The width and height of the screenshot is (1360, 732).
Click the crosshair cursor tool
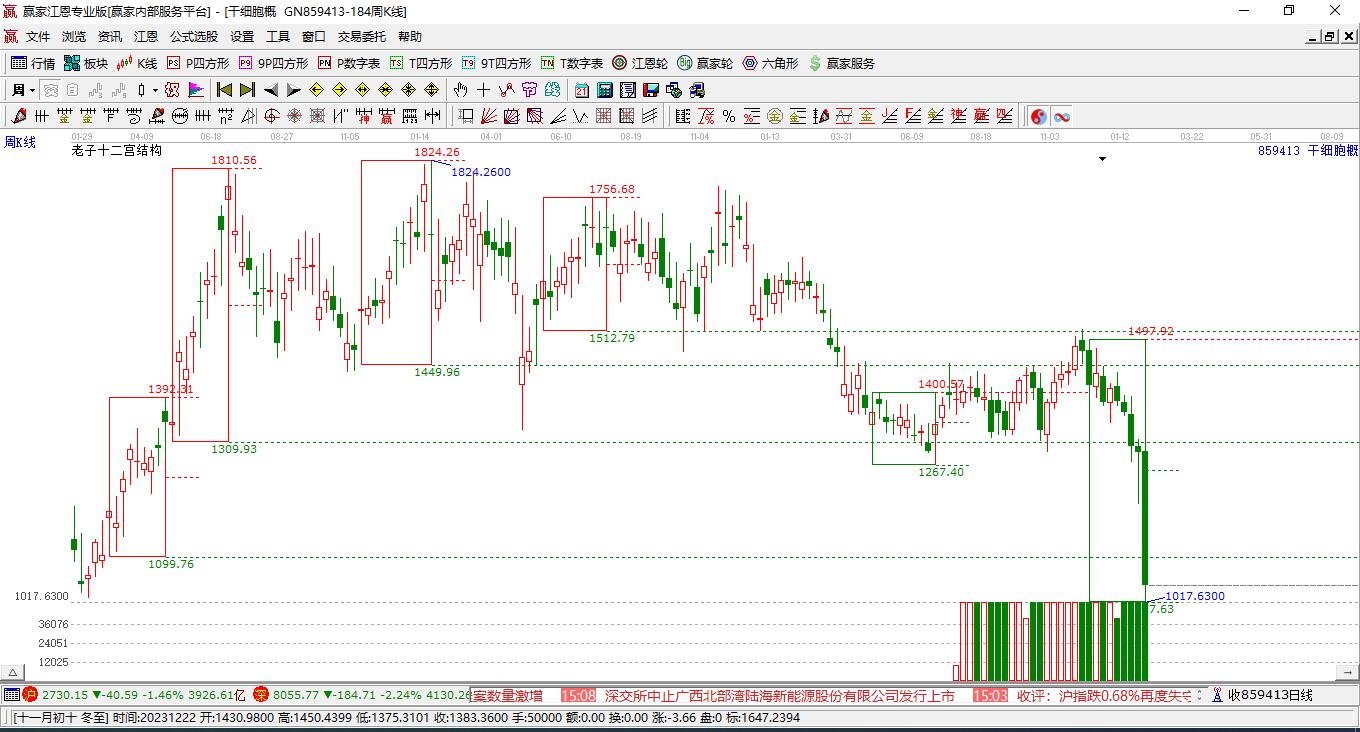pos(484,90)
